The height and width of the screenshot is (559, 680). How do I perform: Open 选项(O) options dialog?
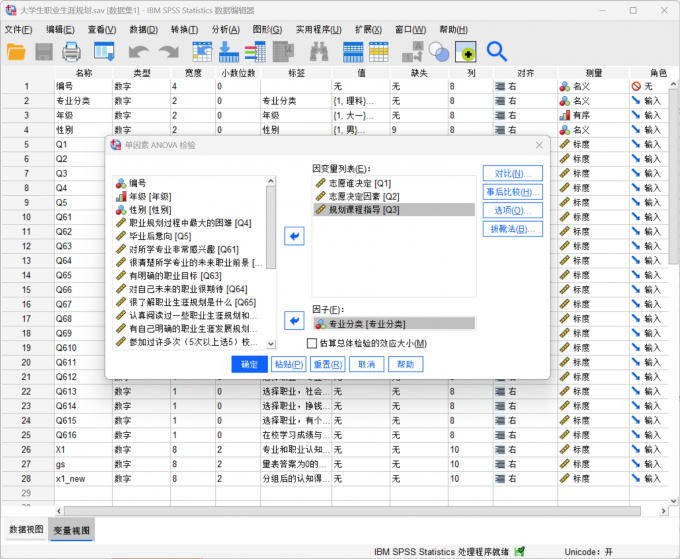(x=513, y=210)
